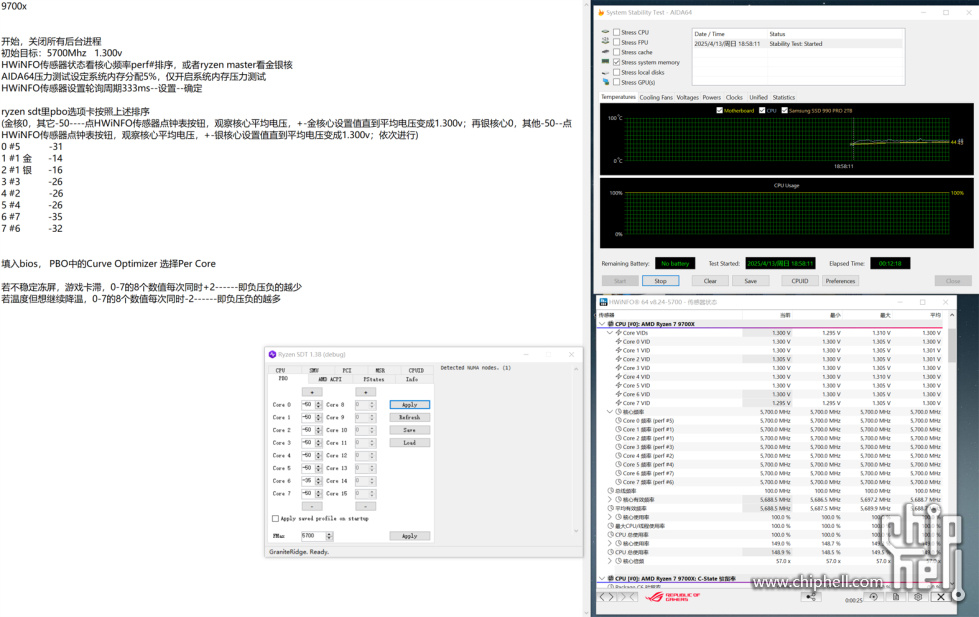Toggle the Motherboard graph checkbox
Image resolution: width=979 pixels, height=617 pixels.
[719, 111]
